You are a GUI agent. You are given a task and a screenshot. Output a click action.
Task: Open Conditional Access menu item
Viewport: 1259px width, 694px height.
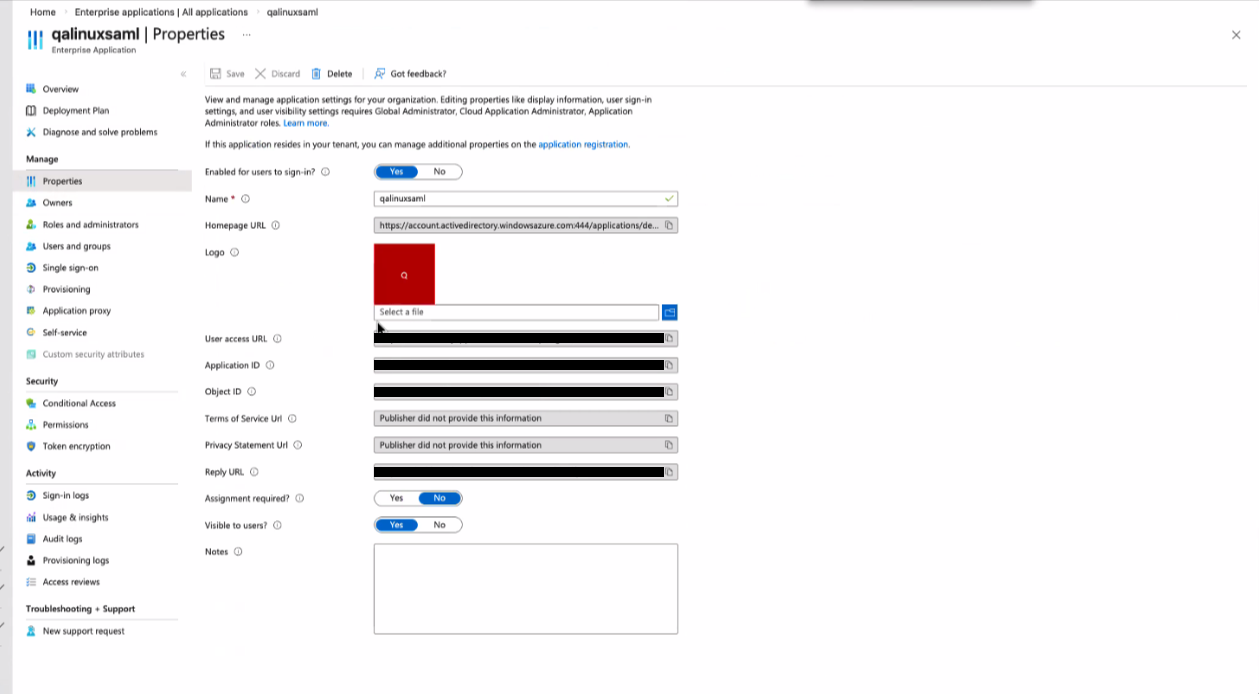coord(79,404)
